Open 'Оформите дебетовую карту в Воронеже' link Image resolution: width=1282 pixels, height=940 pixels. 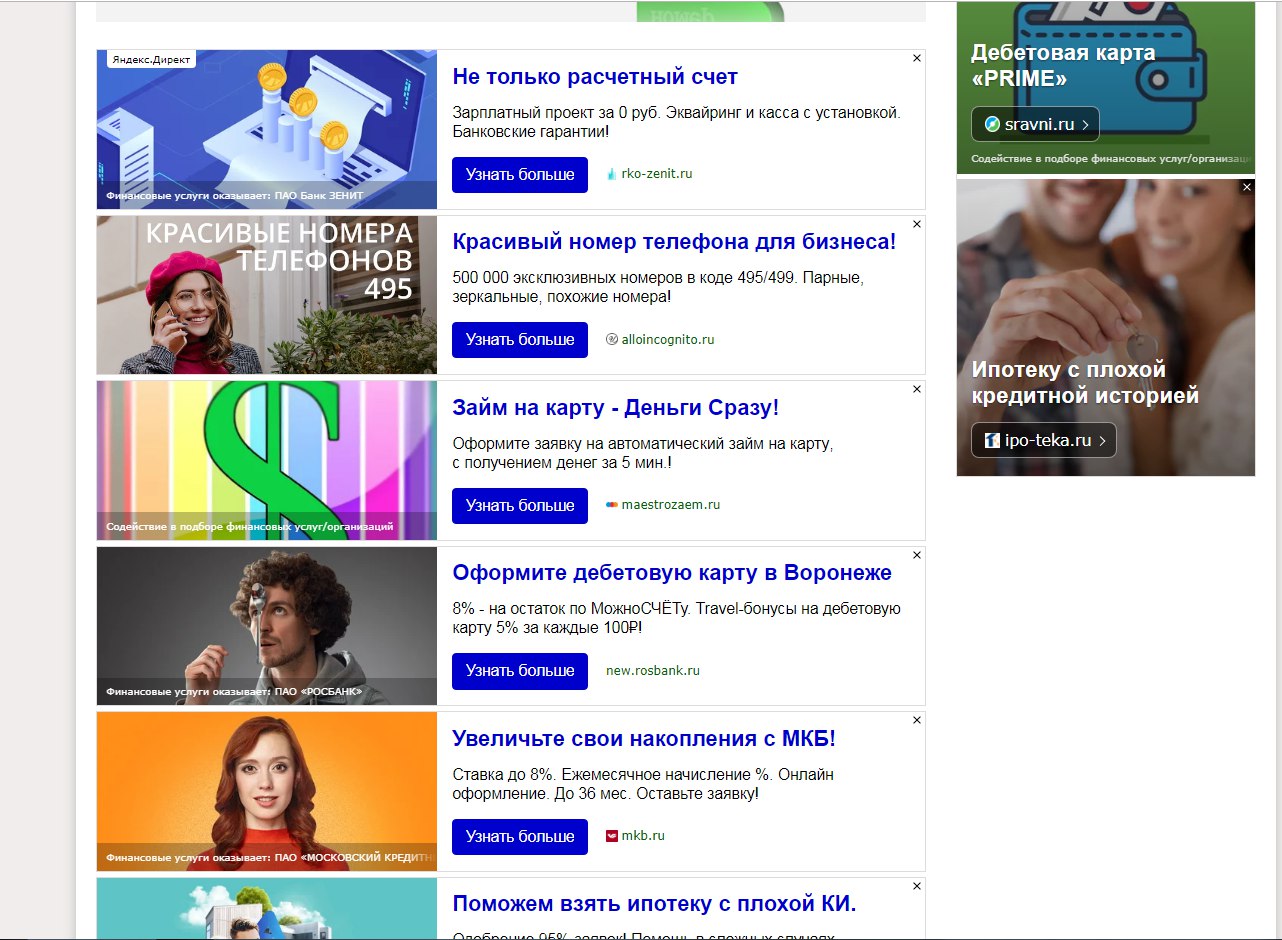672,573
